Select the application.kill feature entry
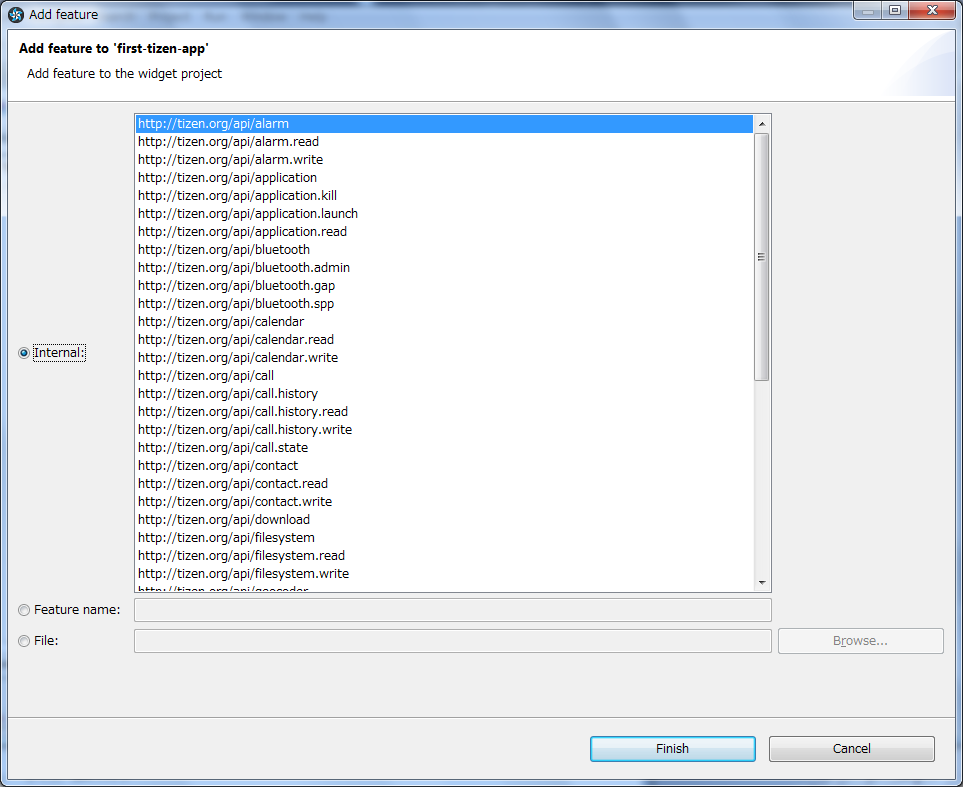 (445, 196)
